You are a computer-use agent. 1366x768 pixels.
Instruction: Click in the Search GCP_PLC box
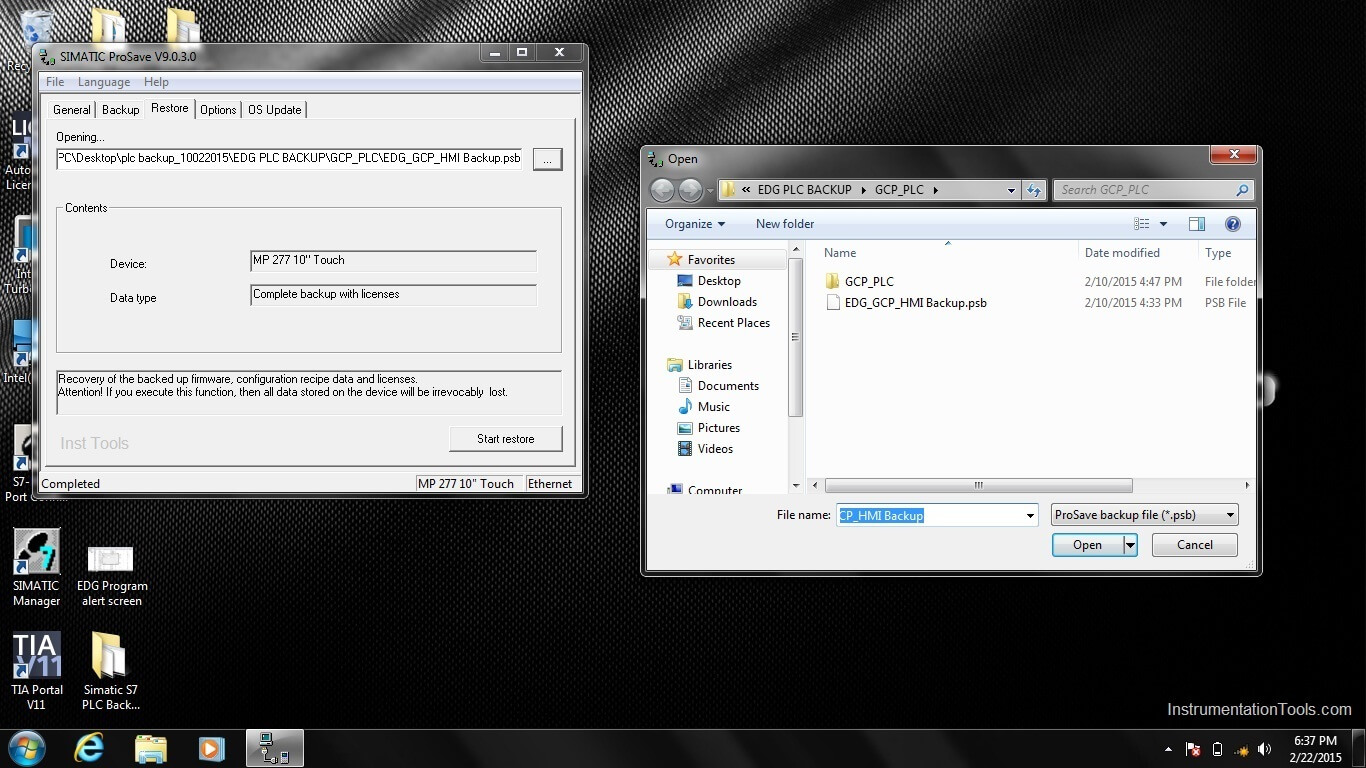point(1143,190)
